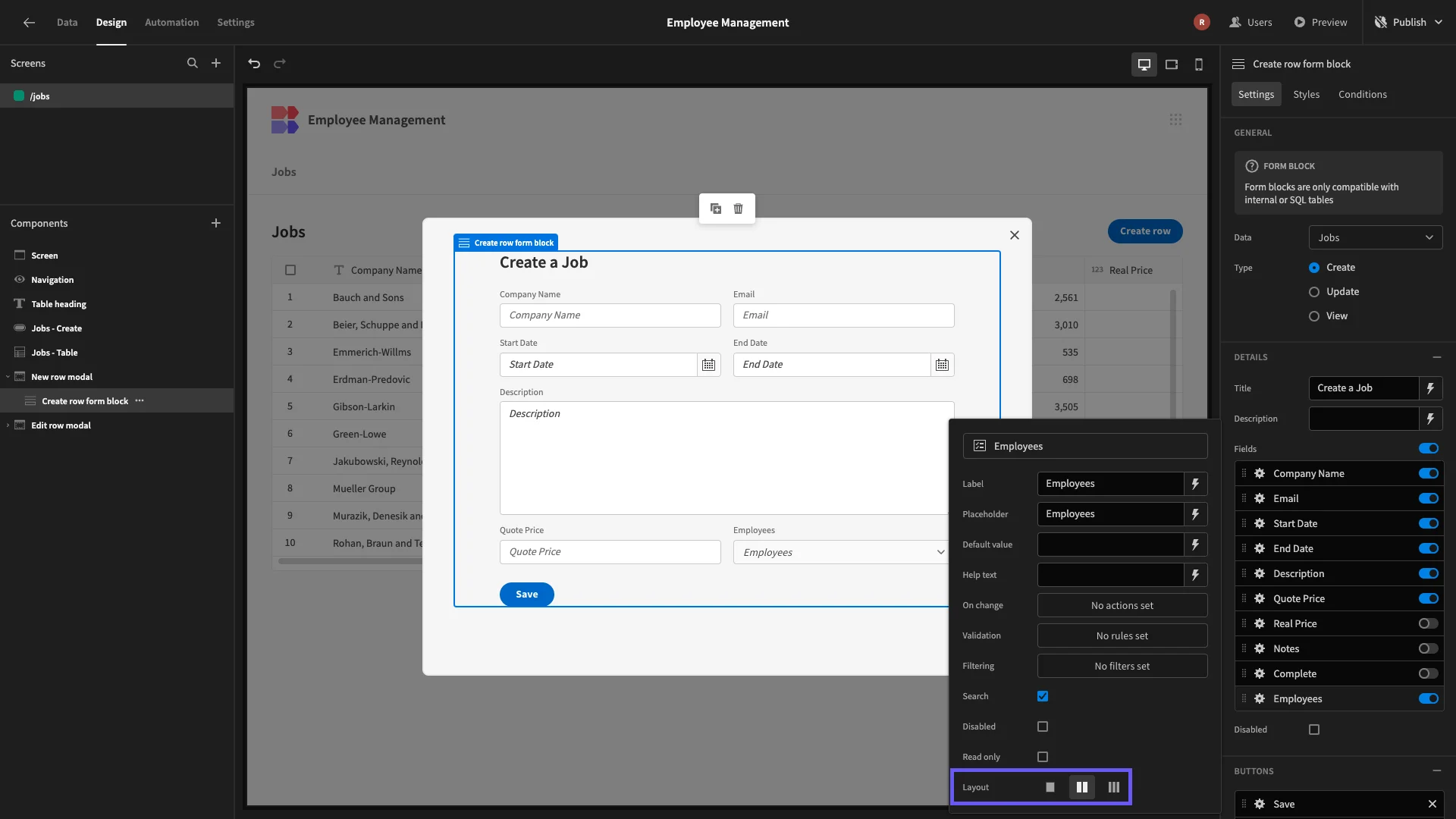Switch to the Data tab

click(67, 23)
